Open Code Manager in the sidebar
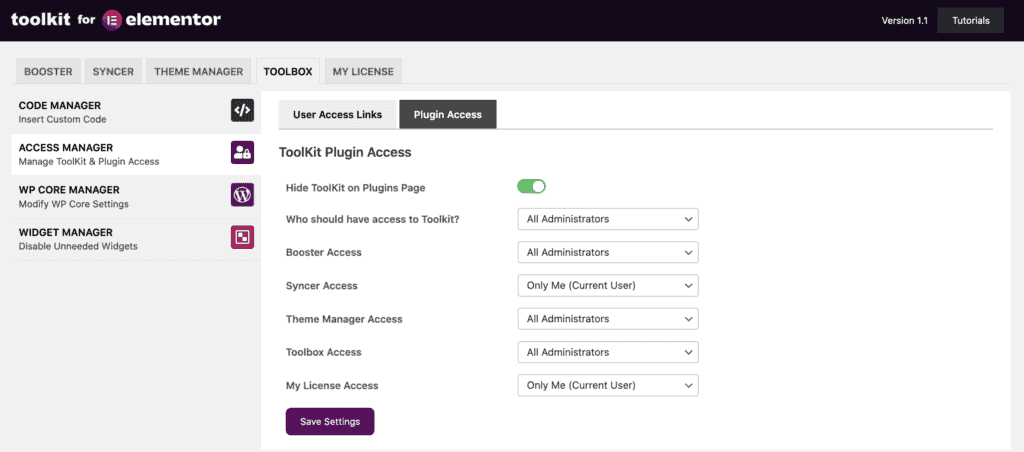The image size is (1024, 452). (x=136, y=112)
